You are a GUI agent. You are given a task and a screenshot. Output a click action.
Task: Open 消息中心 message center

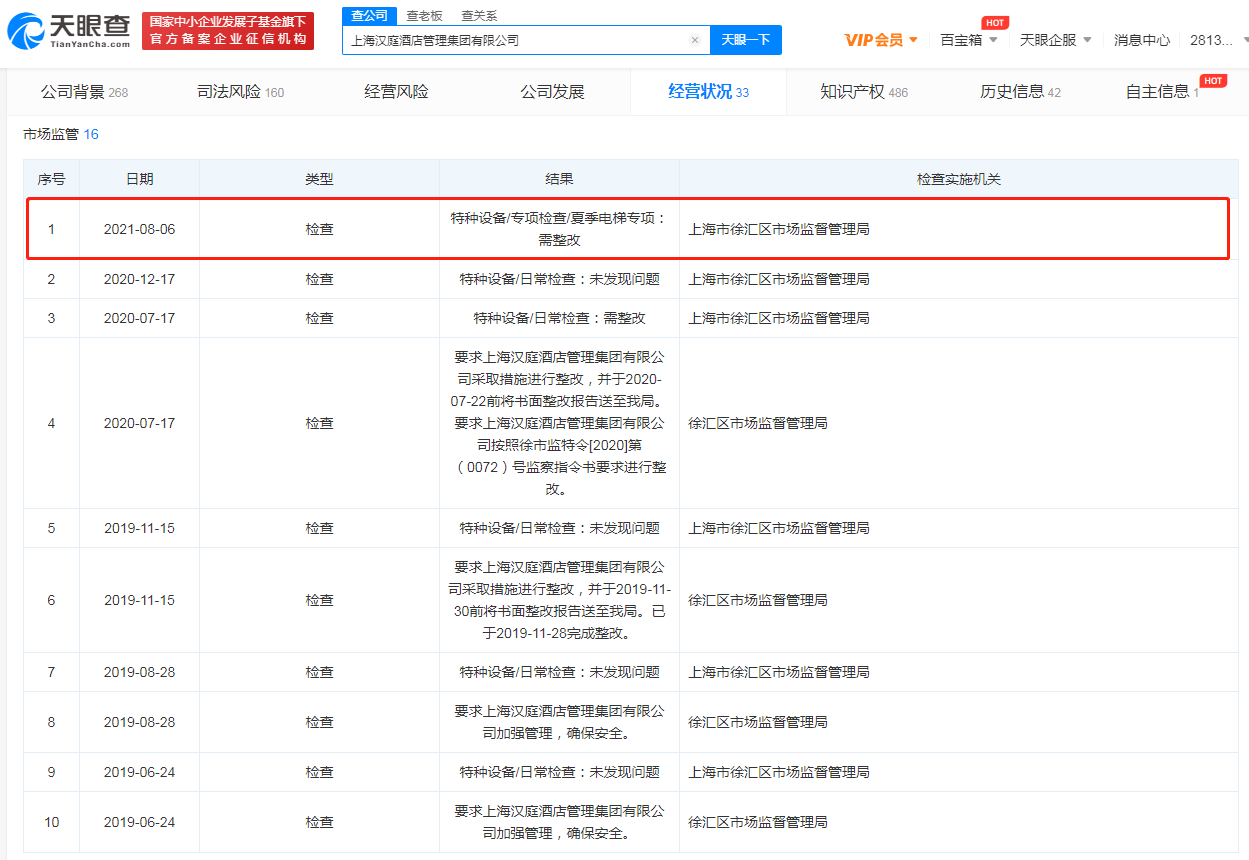pyautogui.click(x=1142, y=40)
